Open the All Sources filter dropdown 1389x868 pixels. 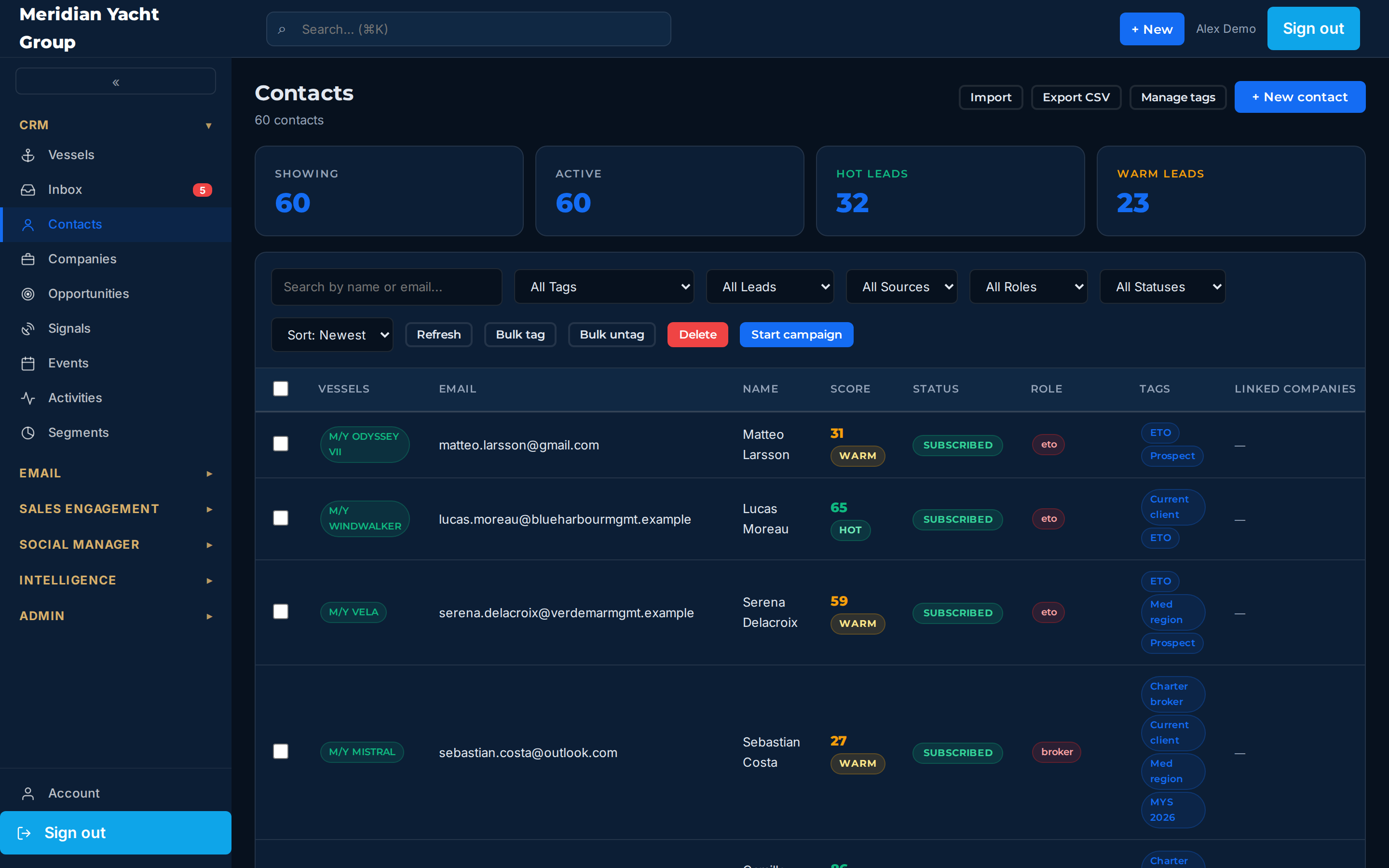coord(901,286)
